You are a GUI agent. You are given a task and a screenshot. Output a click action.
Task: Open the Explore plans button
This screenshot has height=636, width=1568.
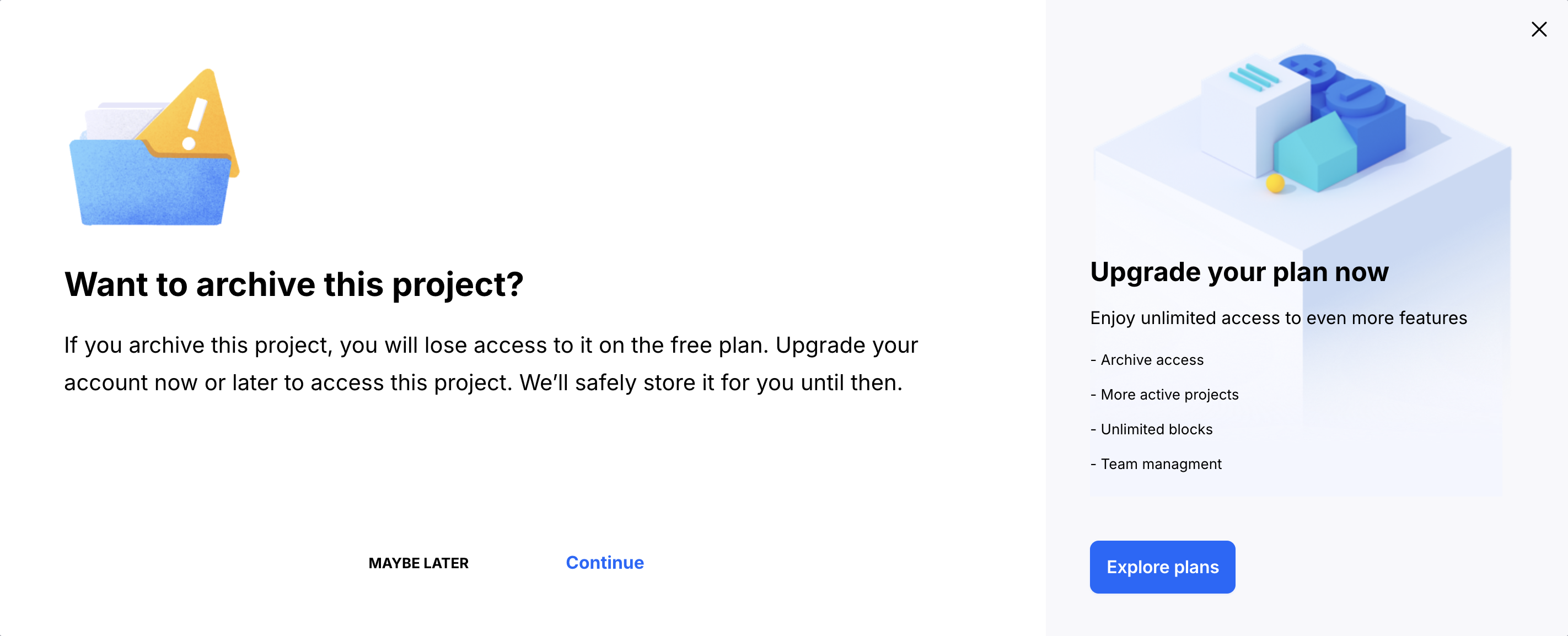coord(1162,567)
